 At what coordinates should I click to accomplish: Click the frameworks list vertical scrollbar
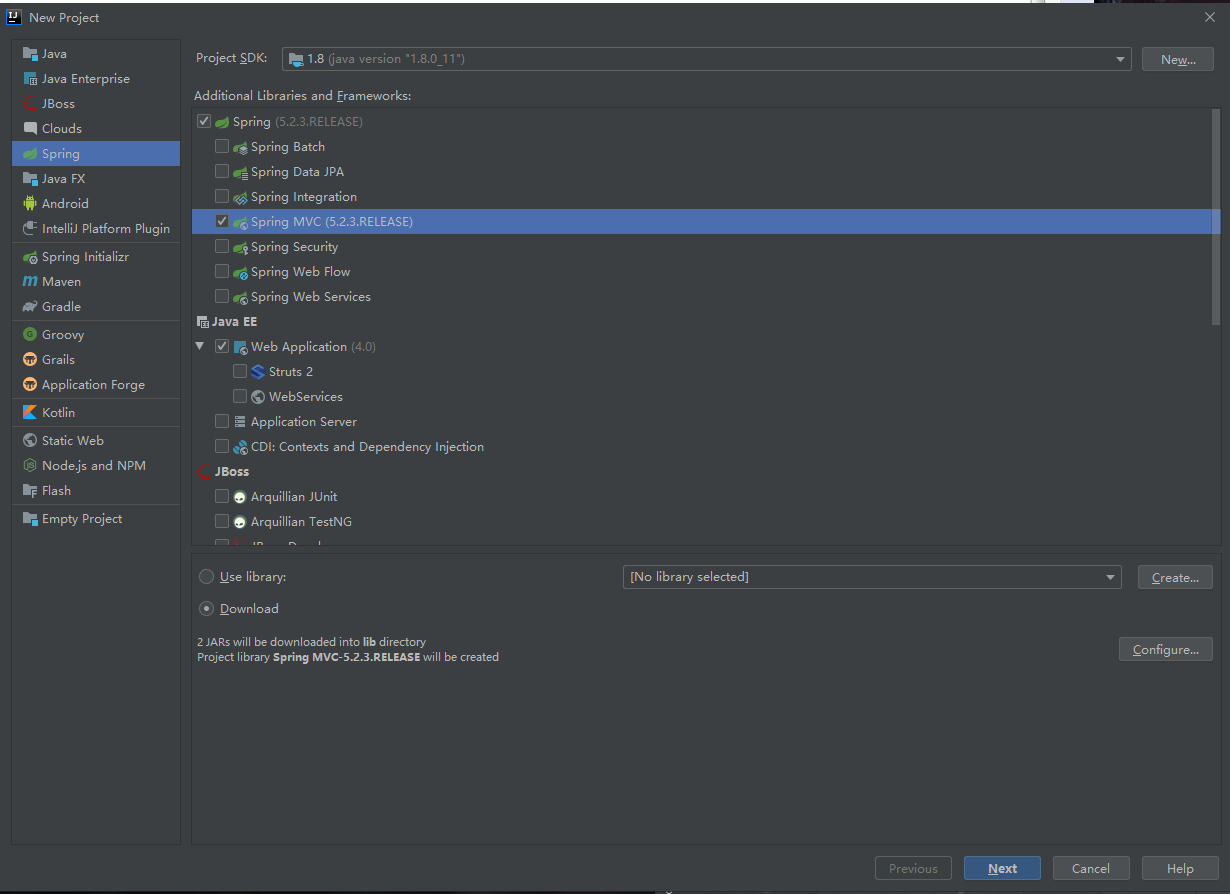point(1215,217)
